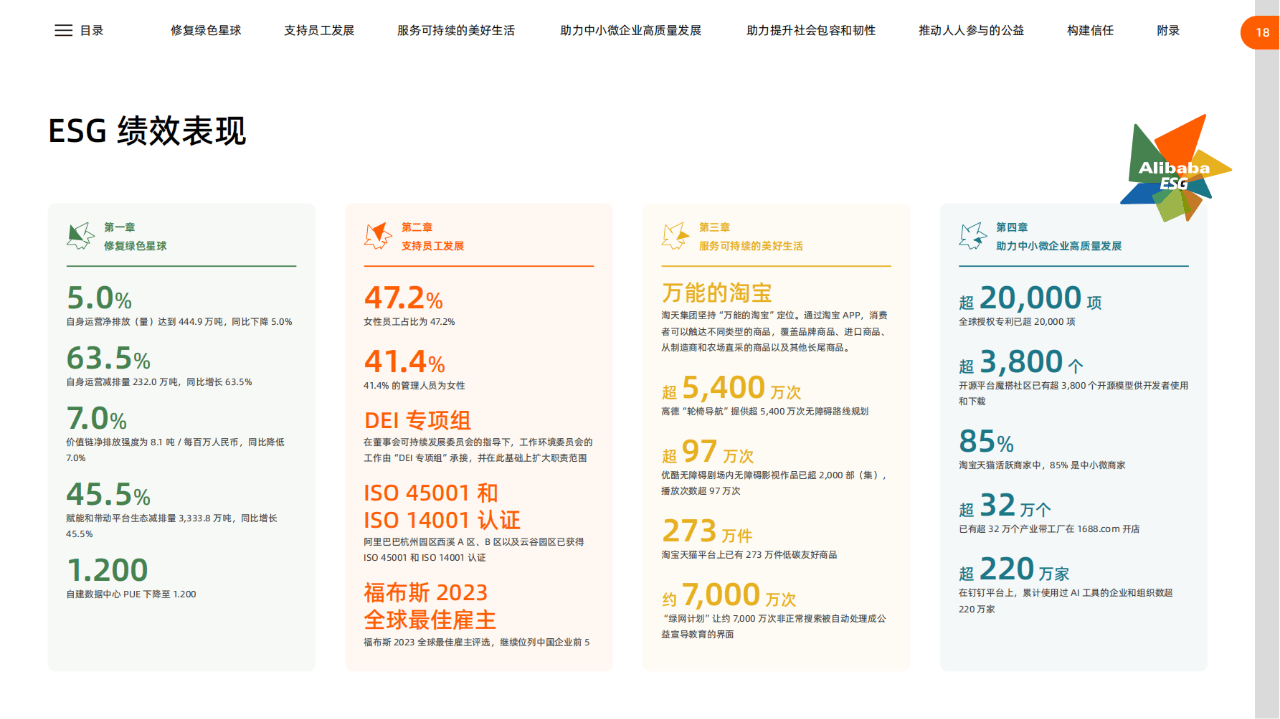Click the large green 7.0% figure
The height and width of the screenshot is (719, 1280).
[96, 418]
